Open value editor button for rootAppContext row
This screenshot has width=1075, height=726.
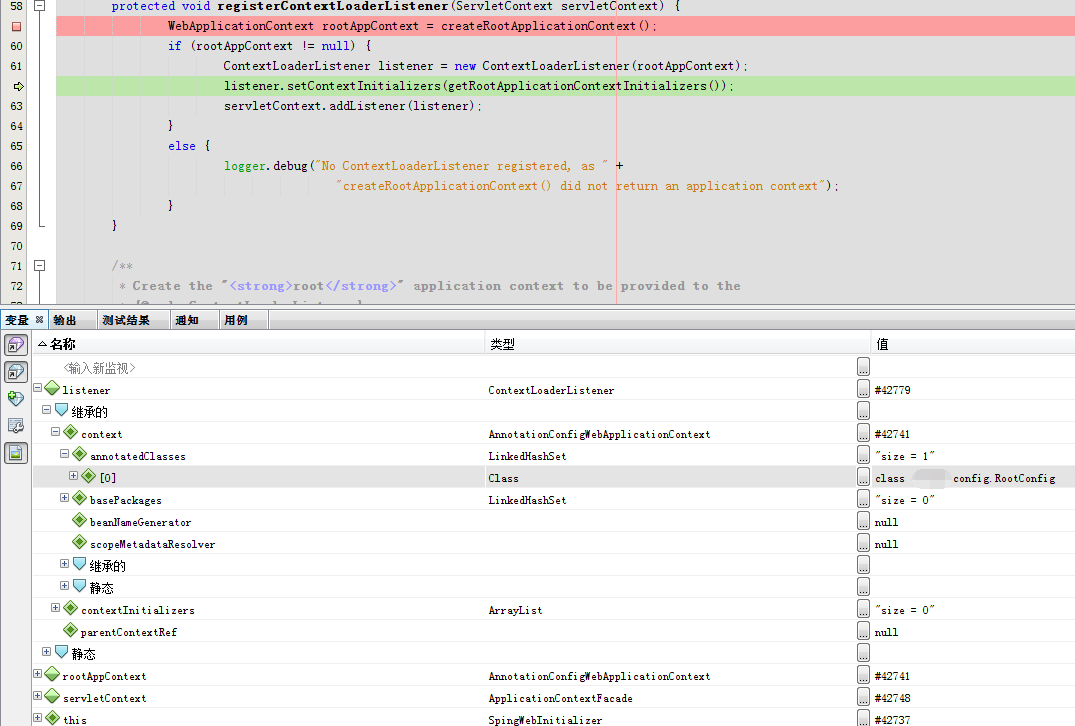(x=863, y=675)
